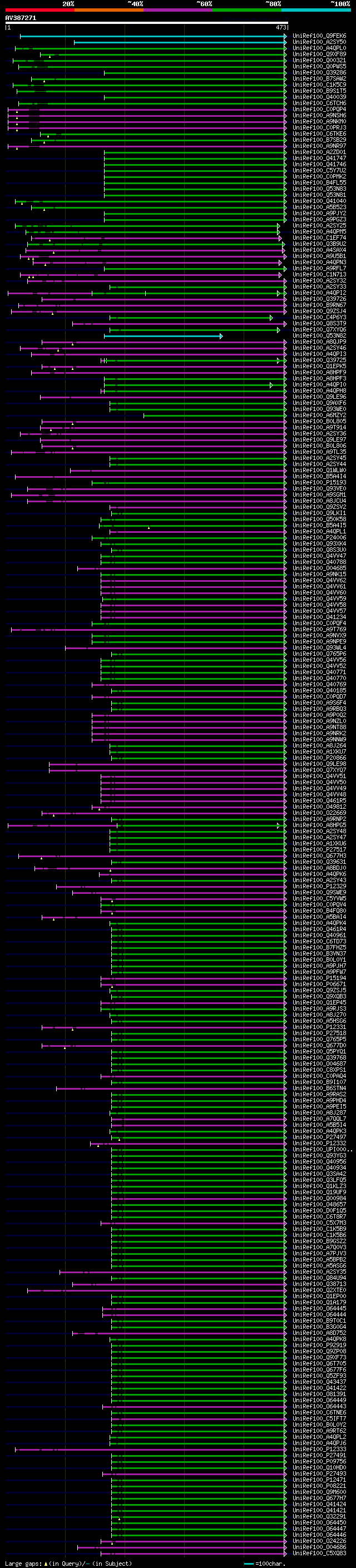Open hit UniRef100_Q9XF89
This screenshot has width=356, height=1568.
point(319,54)
